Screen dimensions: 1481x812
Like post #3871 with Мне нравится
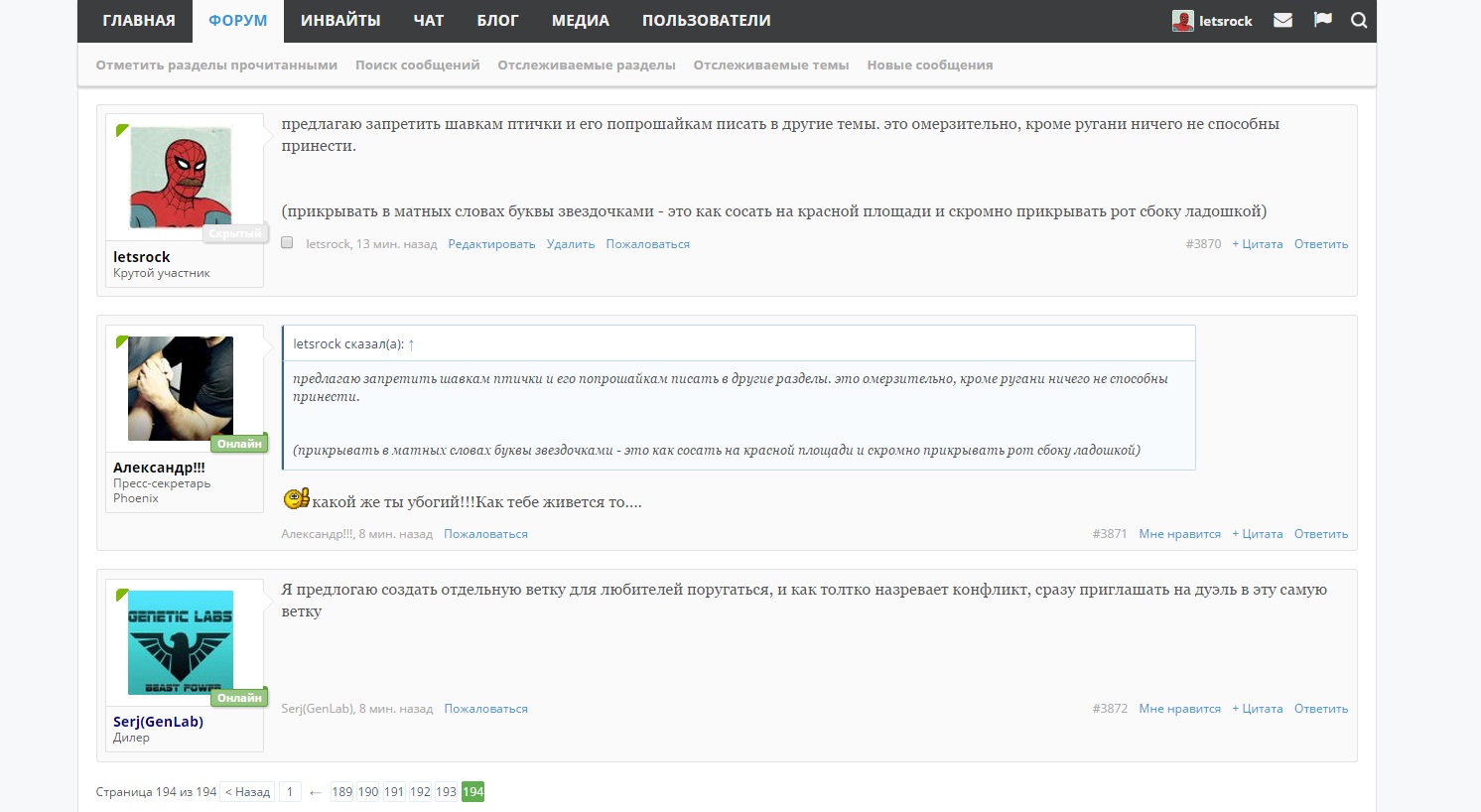1179,534
